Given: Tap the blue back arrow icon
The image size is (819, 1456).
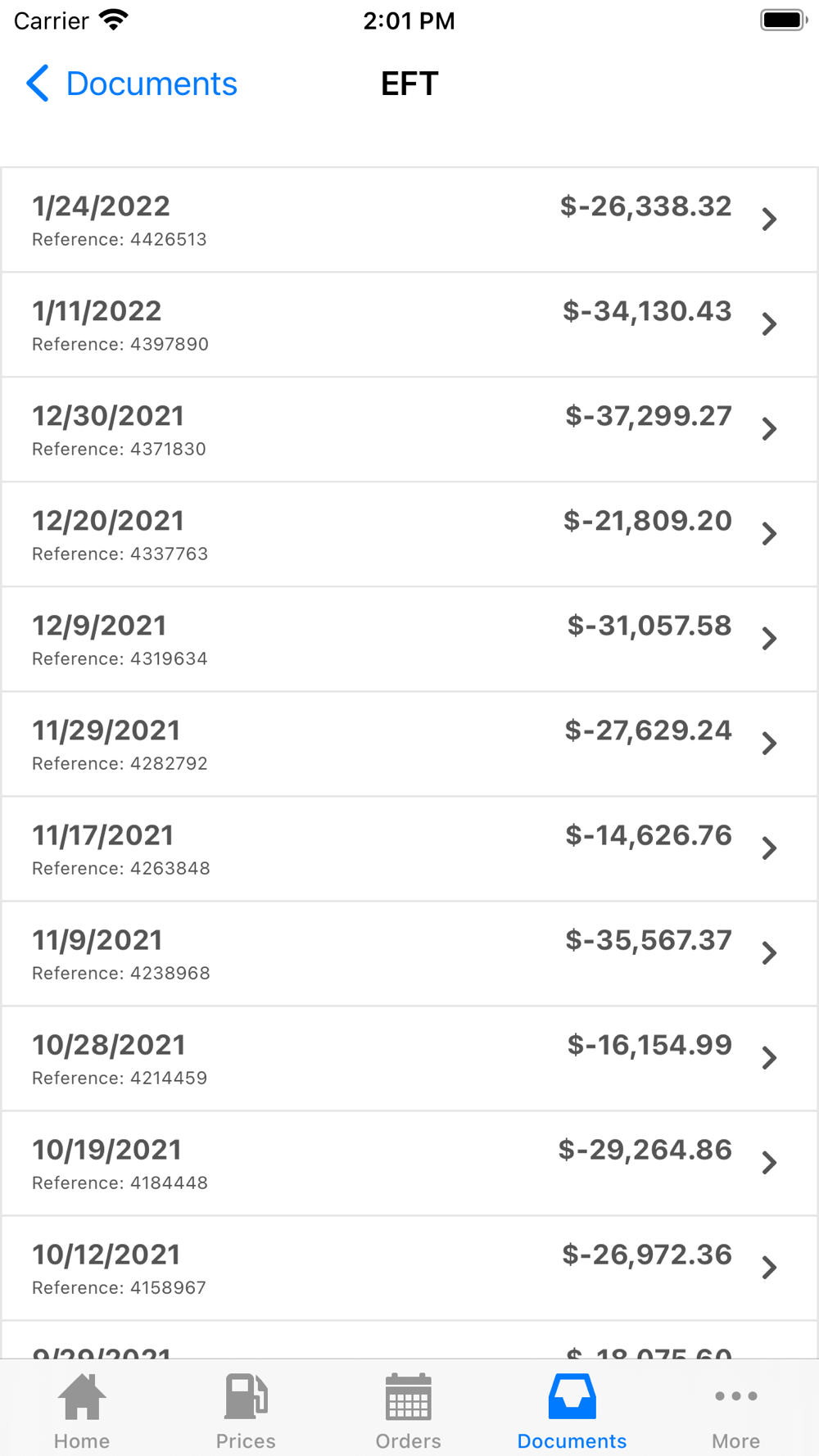Looking at the screenshot, I should (38, 84).
